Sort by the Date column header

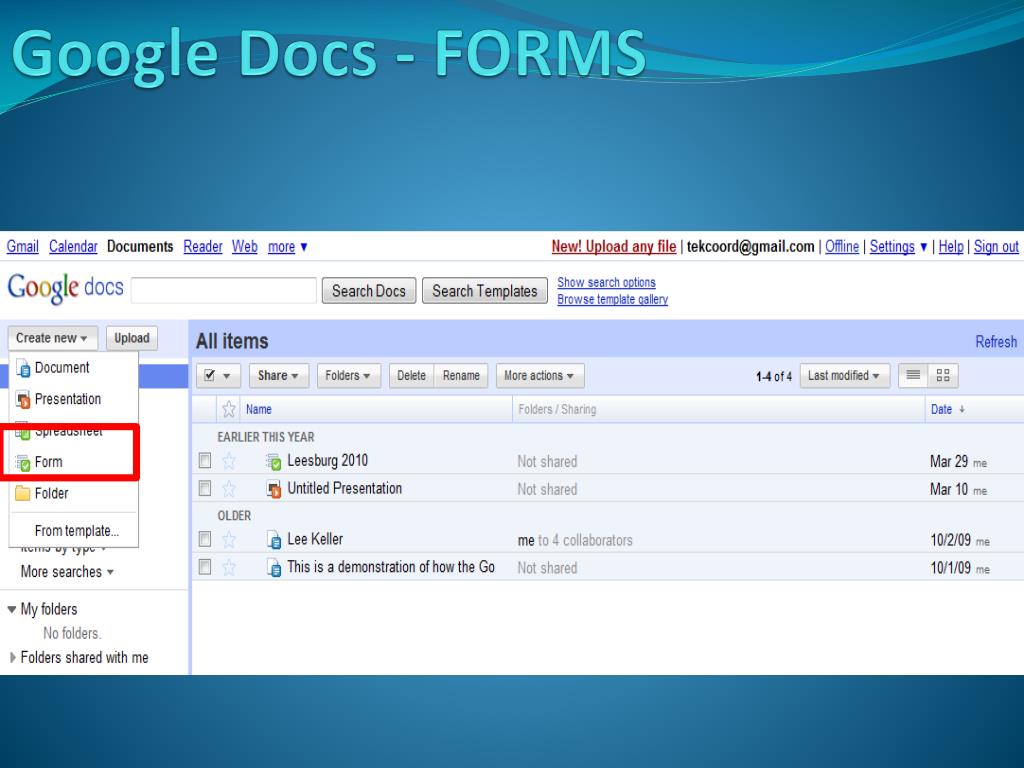941,409
